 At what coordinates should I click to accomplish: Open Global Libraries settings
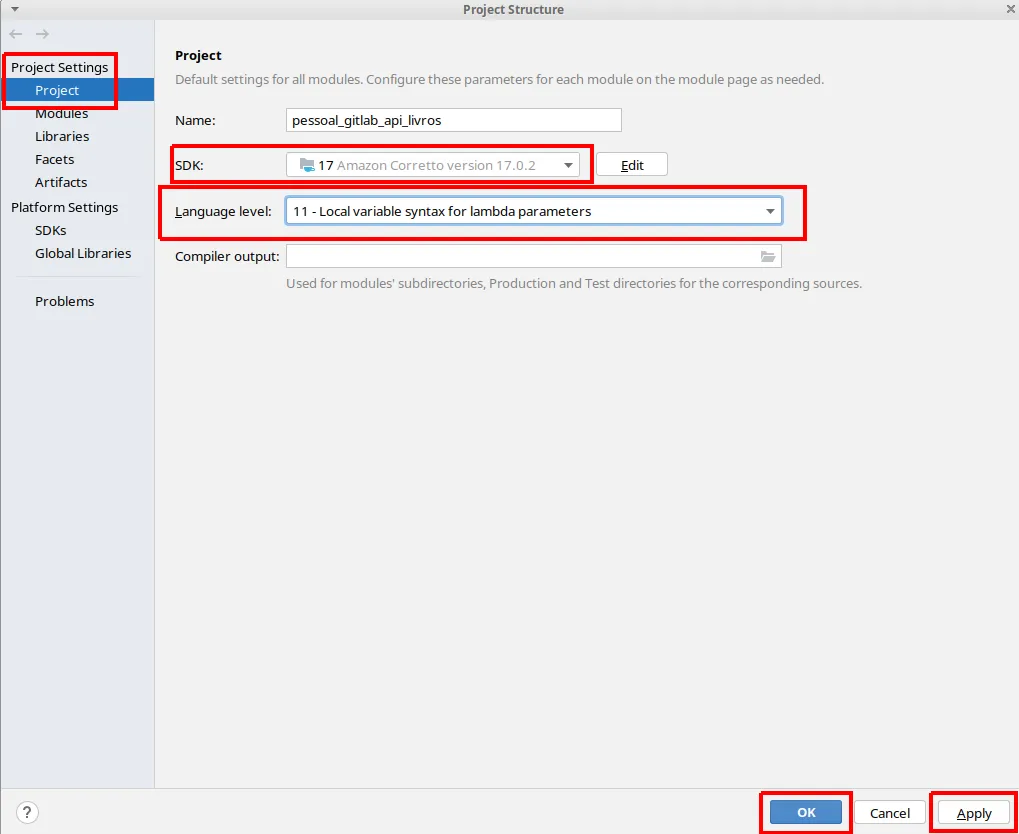tap(83, 254)
